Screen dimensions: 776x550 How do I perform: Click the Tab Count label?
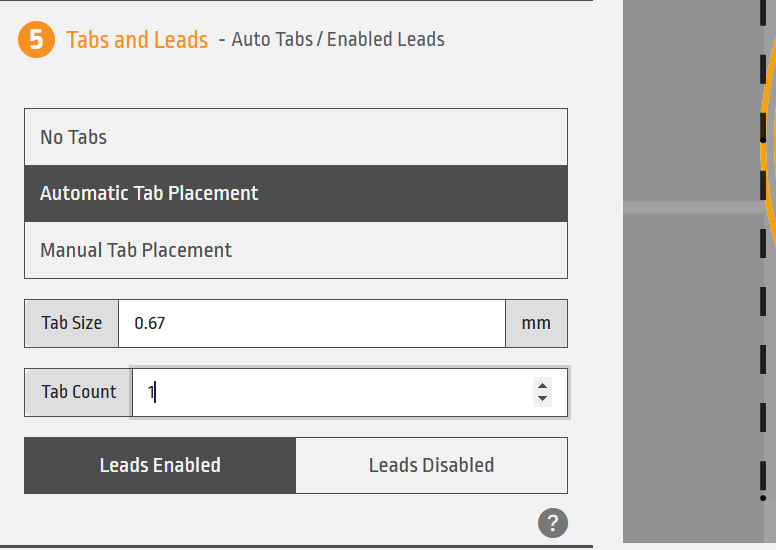click(x=79, y=393)
